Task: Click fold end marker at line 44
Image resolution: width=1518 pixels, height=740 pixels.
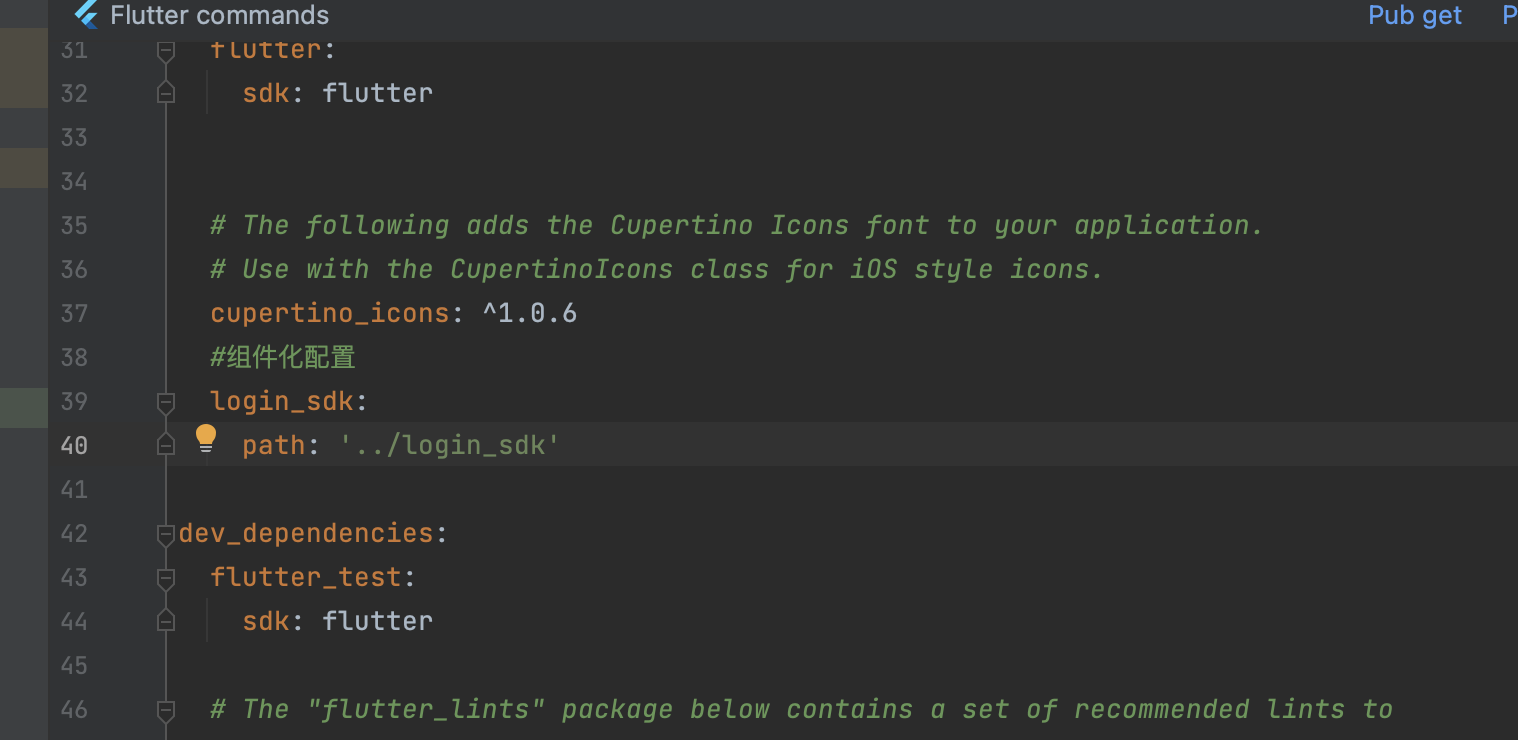Action: coord(166,621)
